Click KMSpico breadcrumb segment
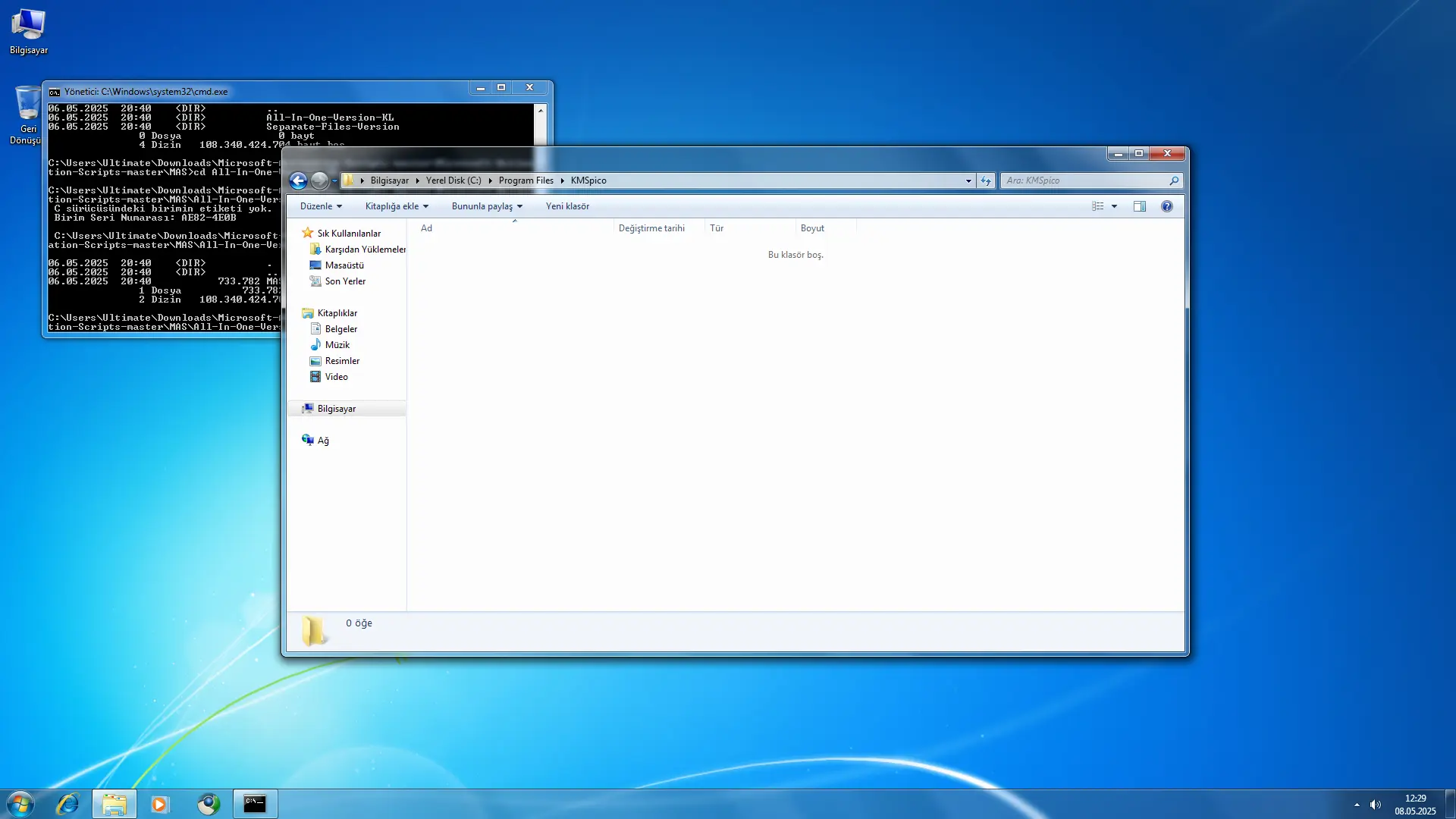Viewport: 1456px width, 819px height. pos(588,180)
